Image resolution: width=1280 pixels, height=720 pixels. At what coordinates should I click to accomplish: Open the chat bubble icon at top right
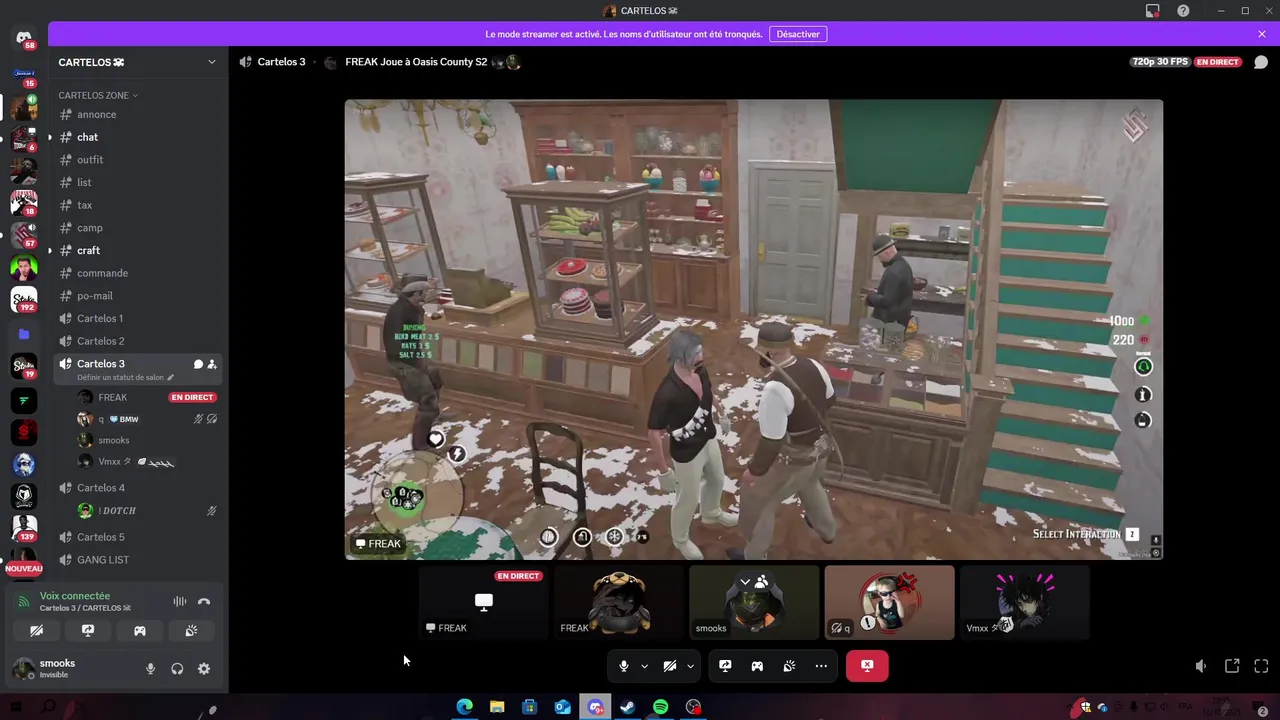point(1260,62)
